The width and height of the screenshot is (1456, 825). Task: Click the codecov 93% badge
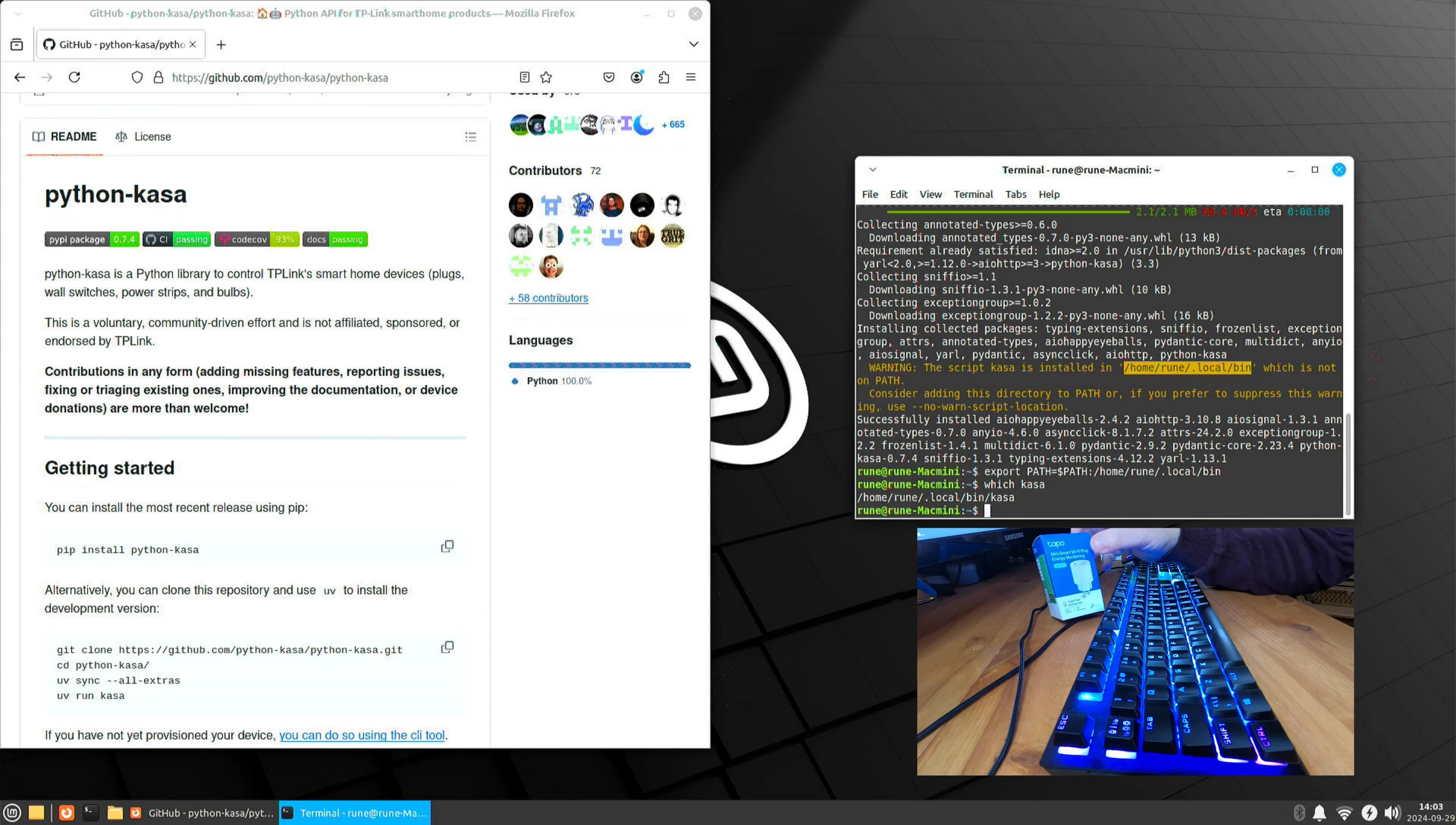pos(257,239)
